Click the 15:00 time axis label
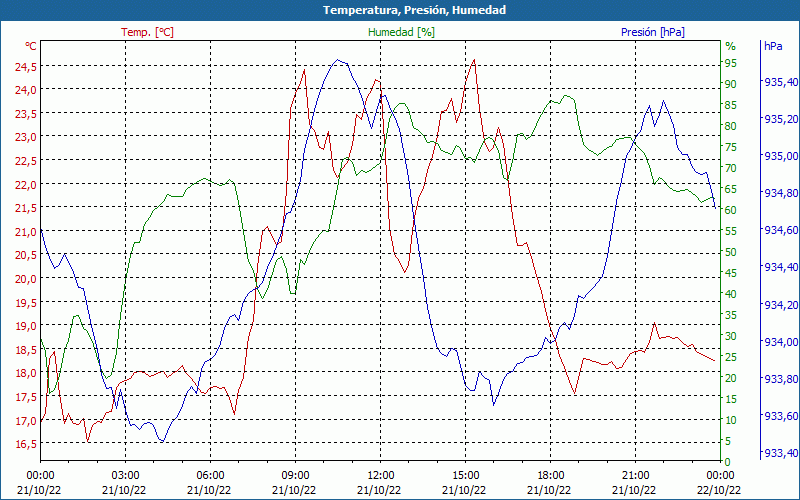This screenshot has height=500, width=800. (x=466, y=476)
